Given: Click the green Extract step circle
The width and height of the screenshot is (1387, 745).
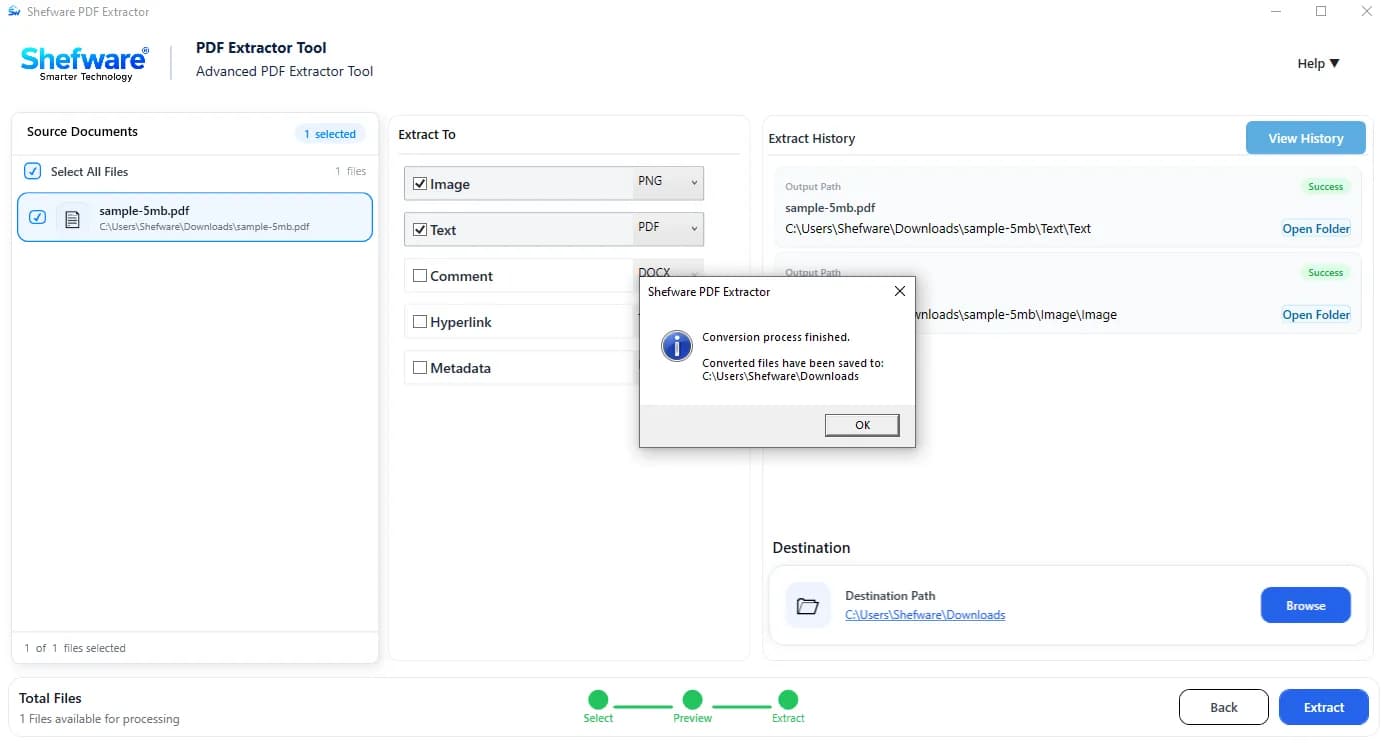Looking at the screenshot, I should pos(788,700).
